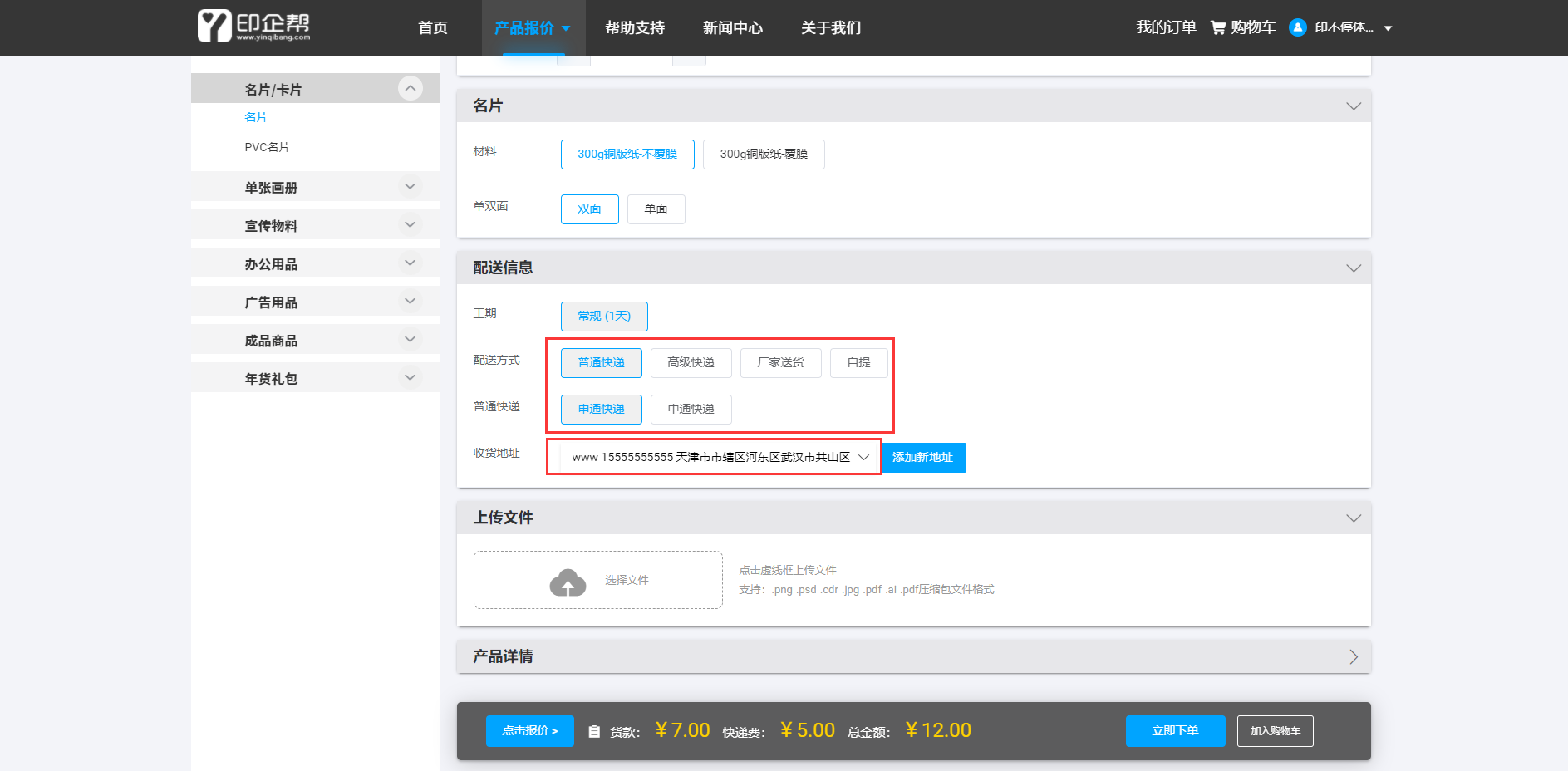Expand the 产品详情 panel arrow
Image resolution: width=1568 pixels, height=771 pixels.
tap(1353, 656)
